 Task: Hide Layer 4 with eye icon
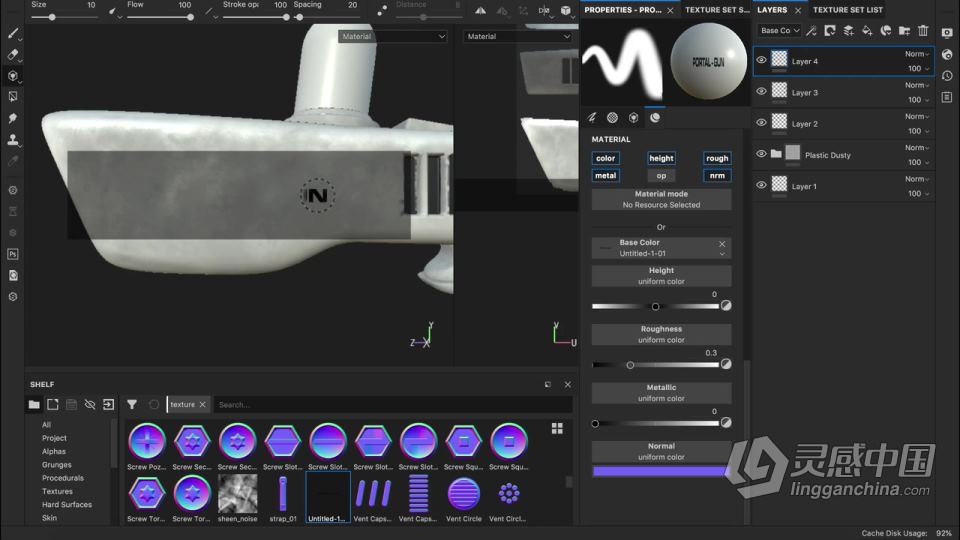click(x=761, y=60)
